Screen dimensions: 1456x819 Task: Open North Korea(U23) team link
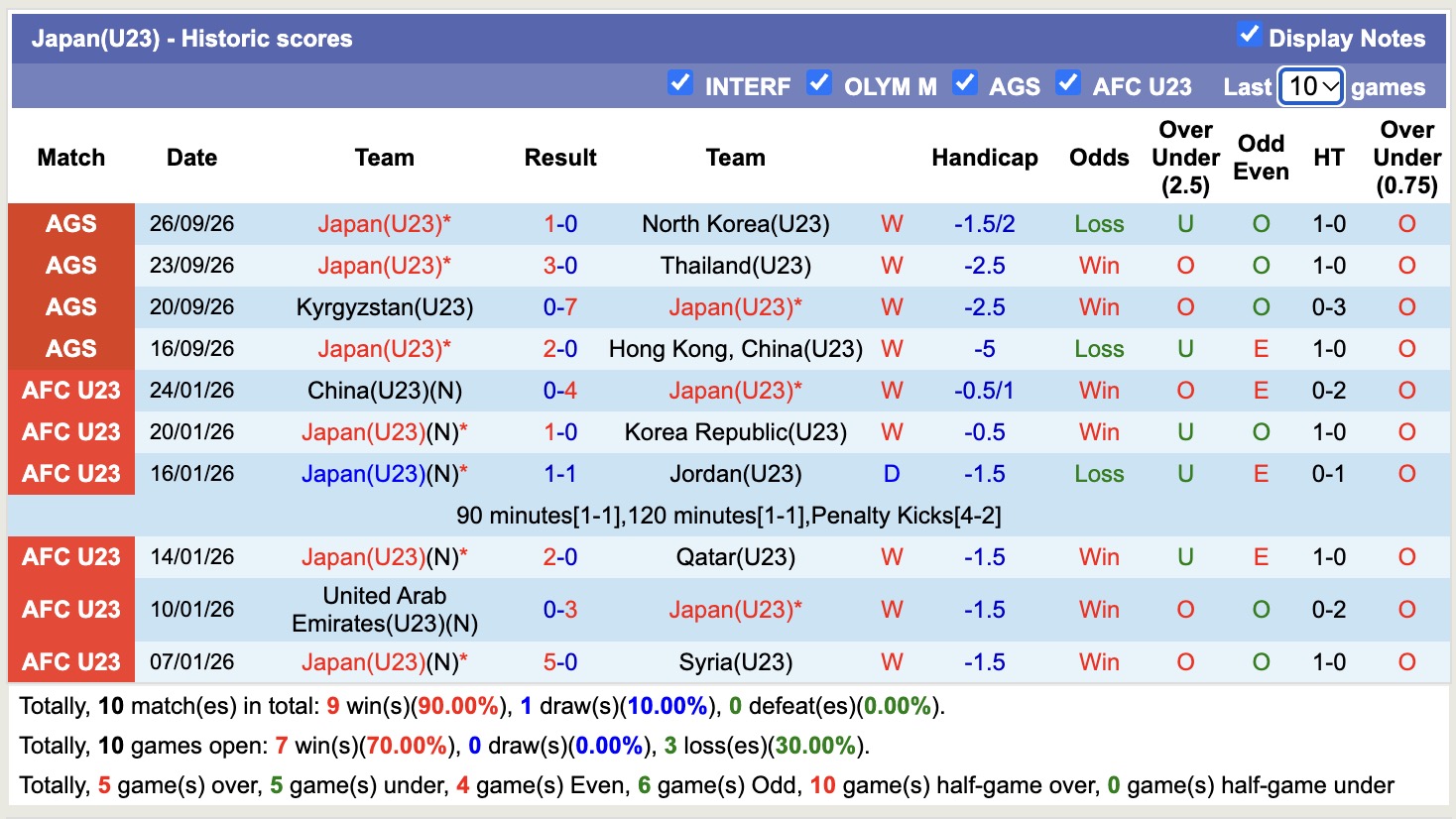click(x=736, y=224)
